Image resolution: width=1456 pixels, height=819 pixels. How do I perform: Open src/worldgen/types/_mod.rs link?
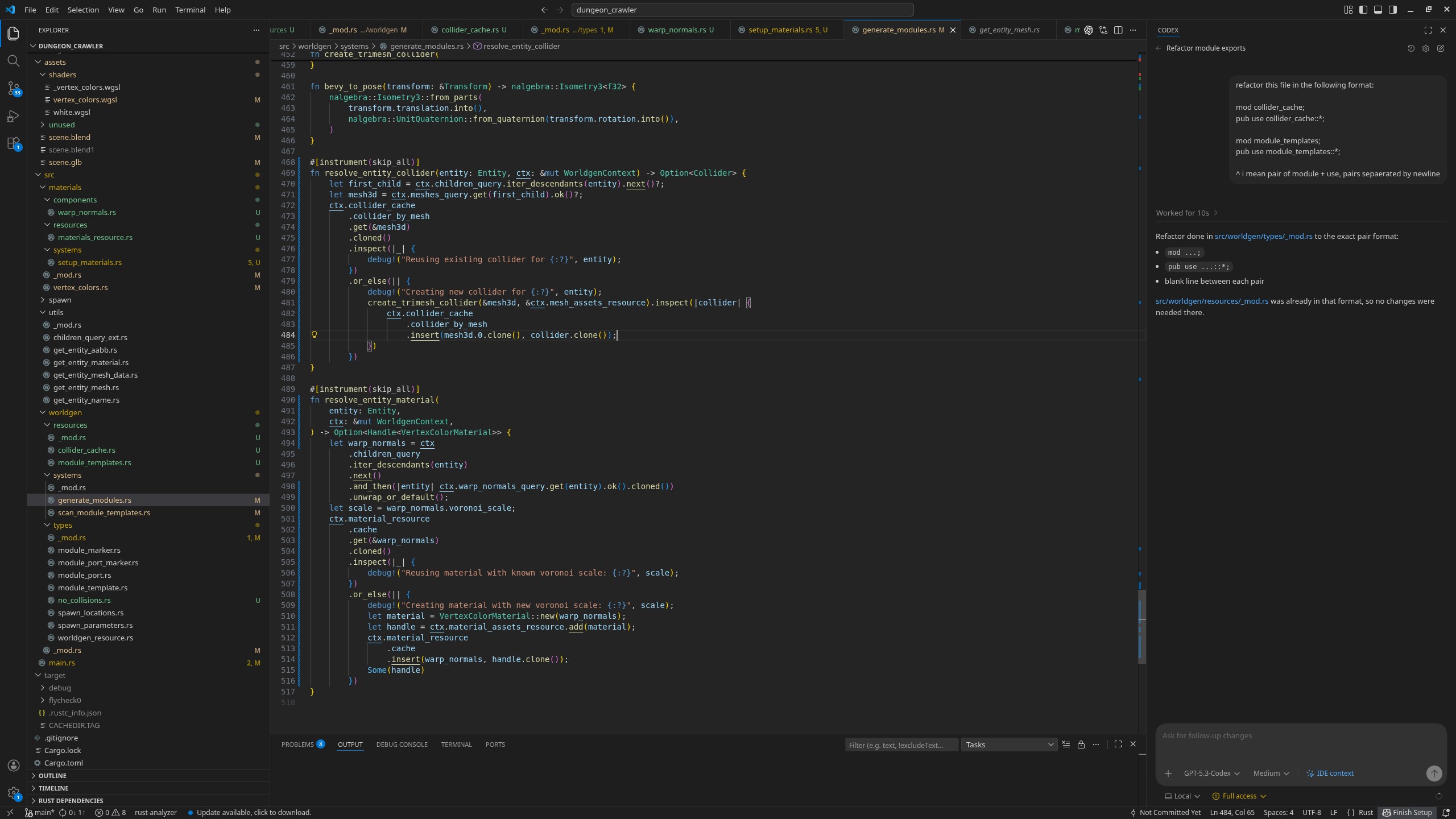pyautogui.click(x=1263, y=236)
